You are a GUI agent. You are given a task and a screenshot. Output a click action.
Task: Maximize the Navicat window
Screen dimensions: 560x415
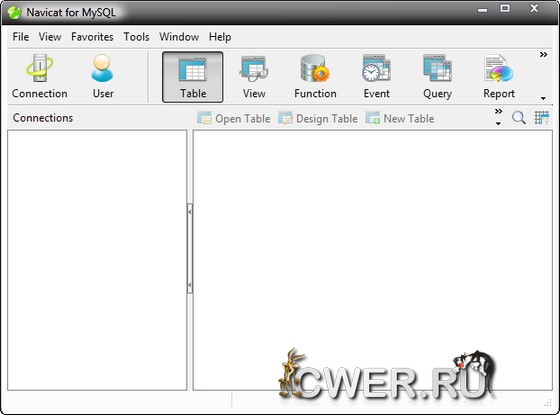click(x=505, y=9)
